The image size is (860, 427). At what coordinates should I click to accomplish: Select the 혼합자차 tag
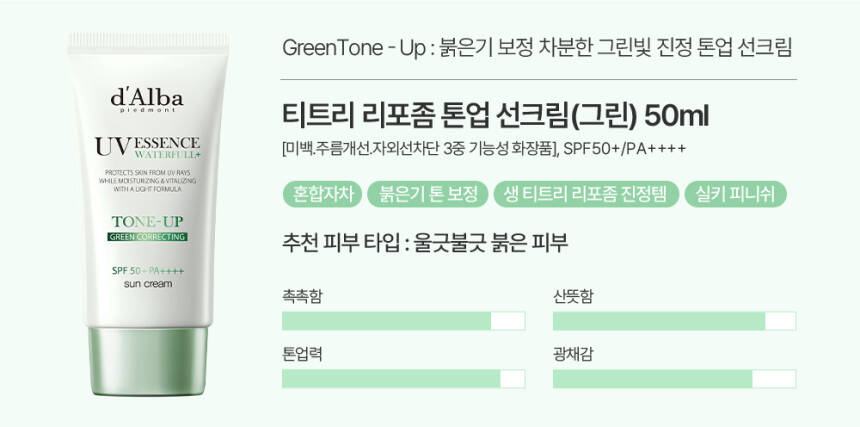[x=322, y=195]
